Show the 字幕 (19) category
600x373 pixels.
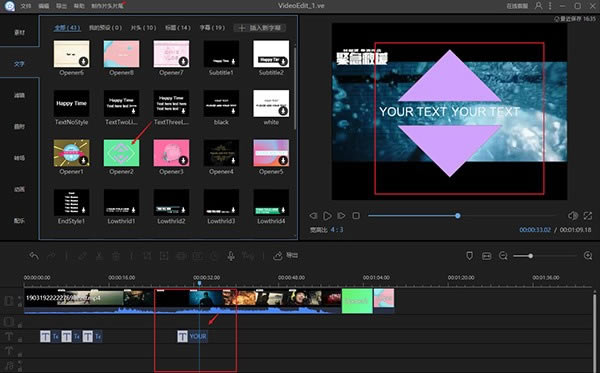(x=212, y=28)
